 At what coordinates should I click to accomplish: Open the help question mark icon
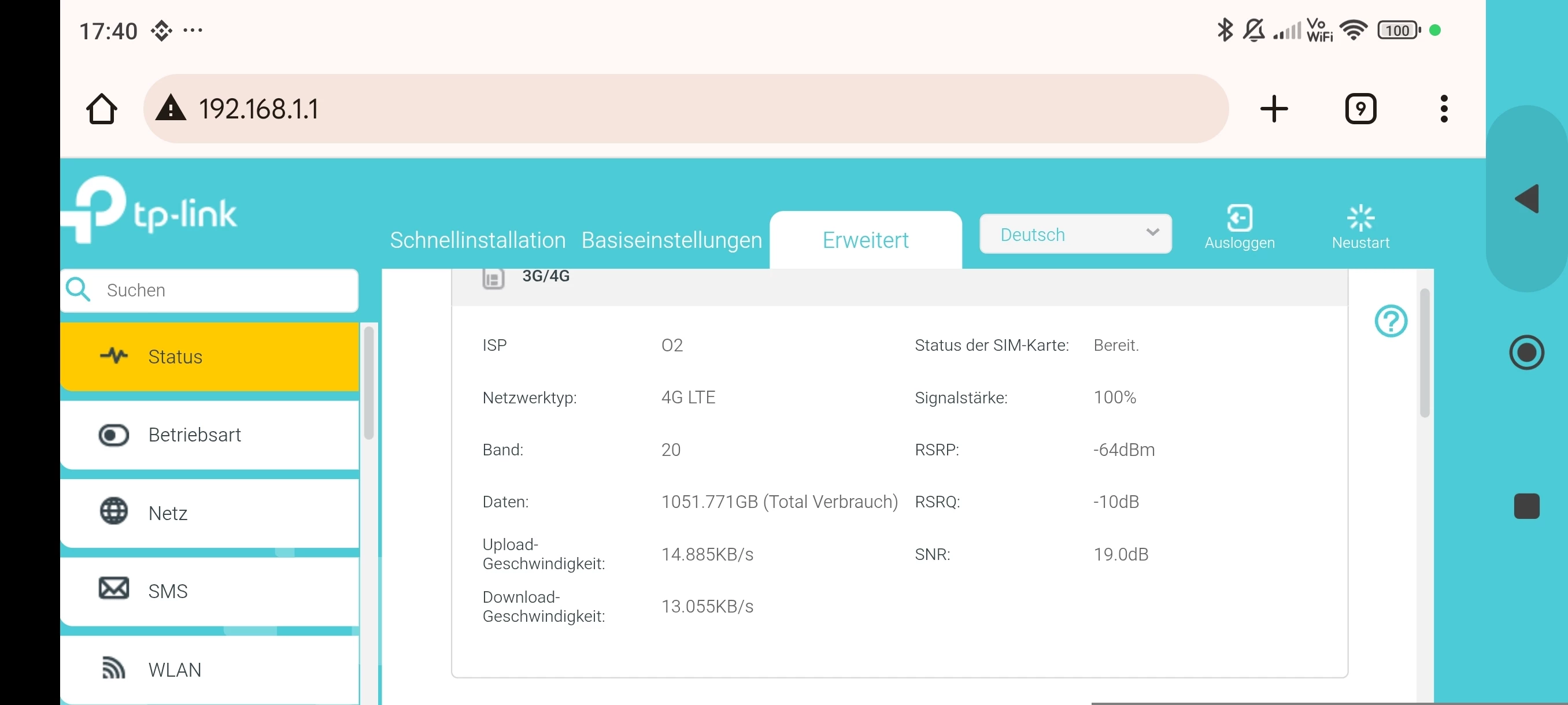coord(1391,321)
